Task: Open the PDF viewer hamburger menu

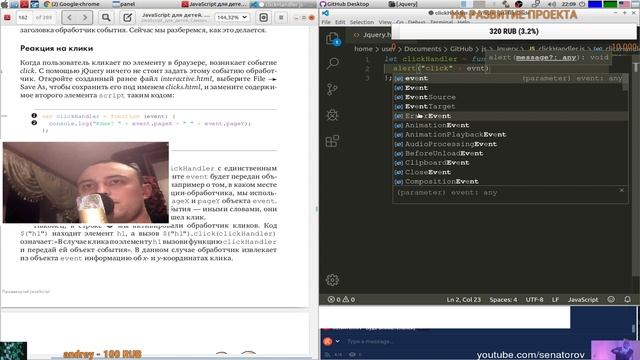Action: coord(281,18)
